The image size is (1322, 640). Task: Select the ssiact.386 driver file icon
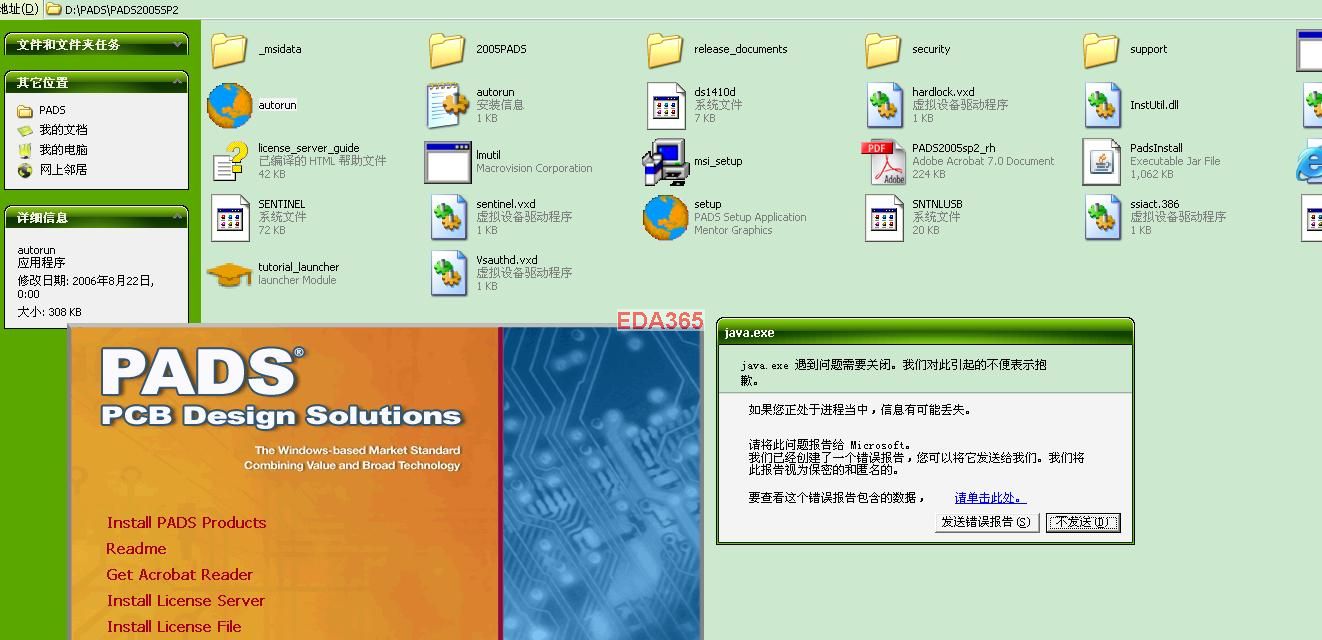[1102, 217]
